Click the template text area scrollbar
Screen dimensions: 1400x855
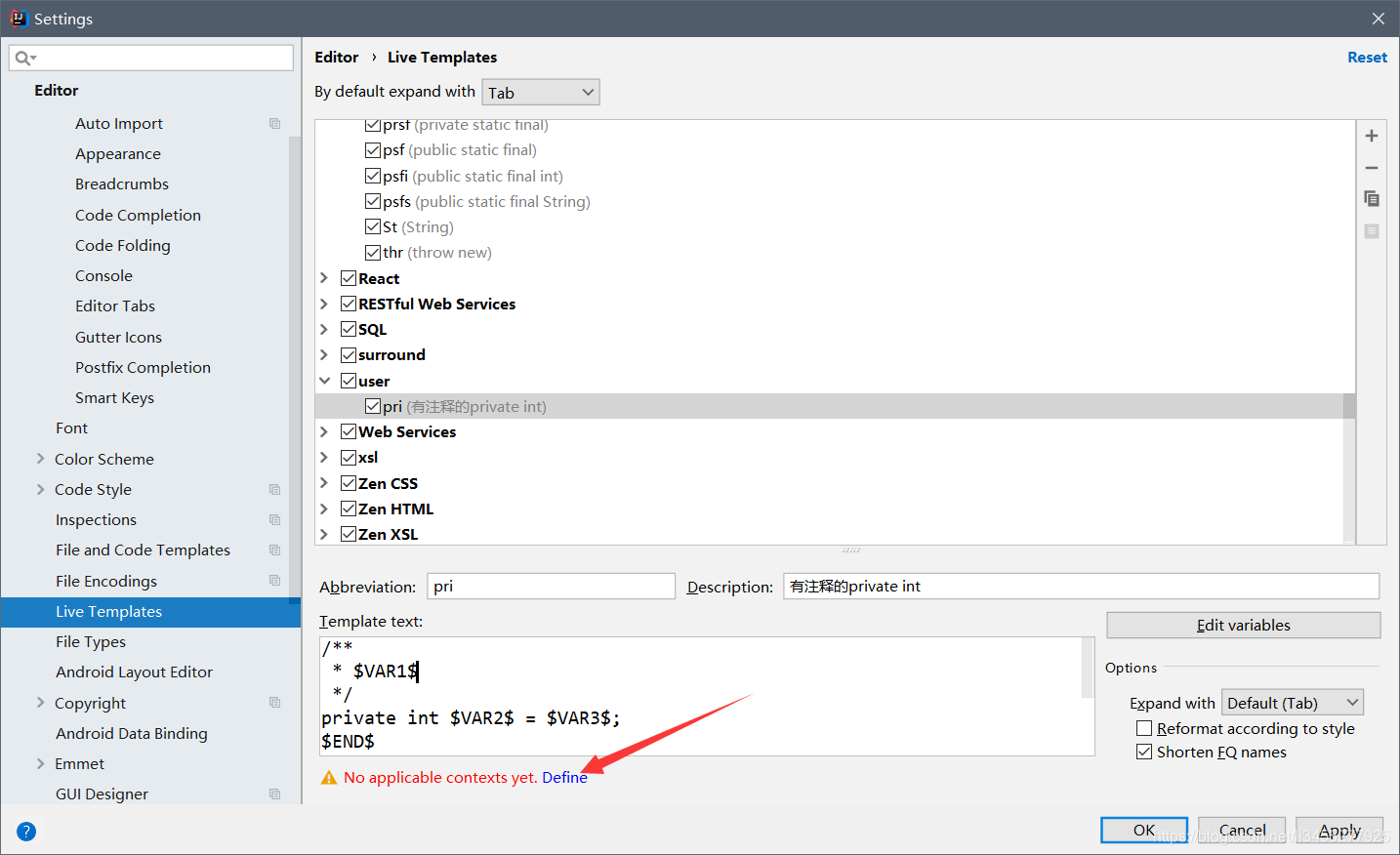tap(1088, 668)
